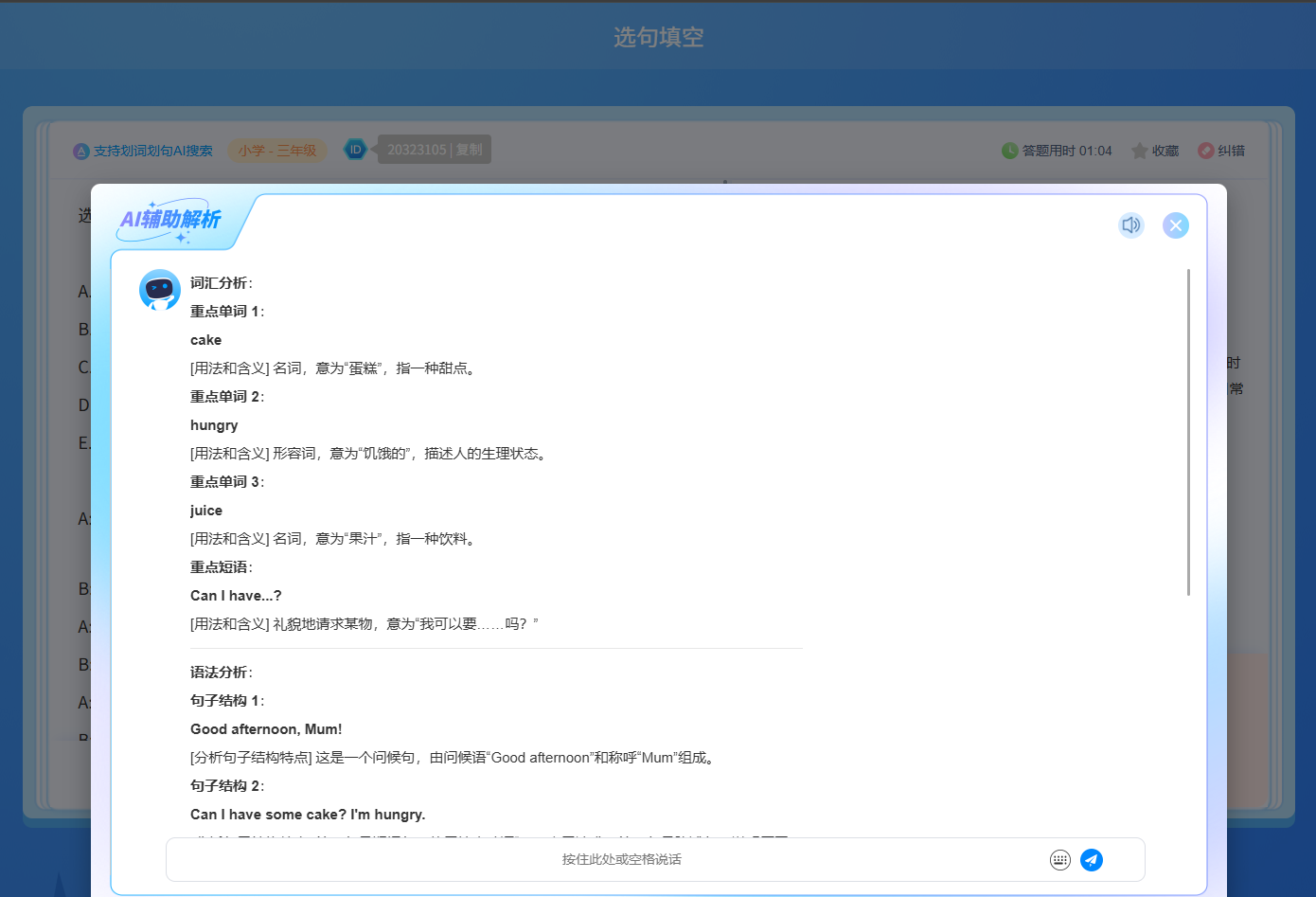Screen dimensions: 1316x897
Task: Close the AI辅助解析 dialog
Action: click(x=1175, y=225)
